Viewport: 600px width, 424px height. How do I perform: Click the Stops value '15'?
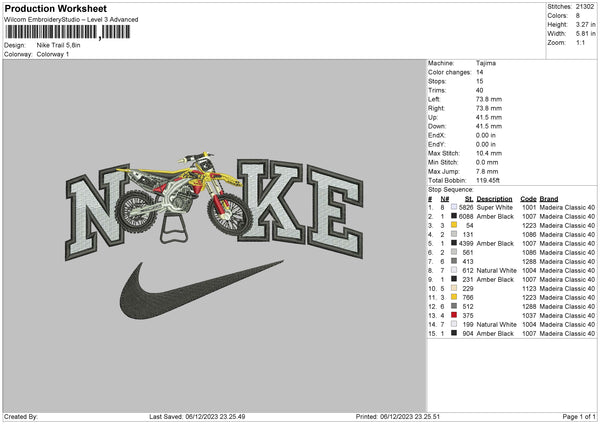tap(479, 81)
